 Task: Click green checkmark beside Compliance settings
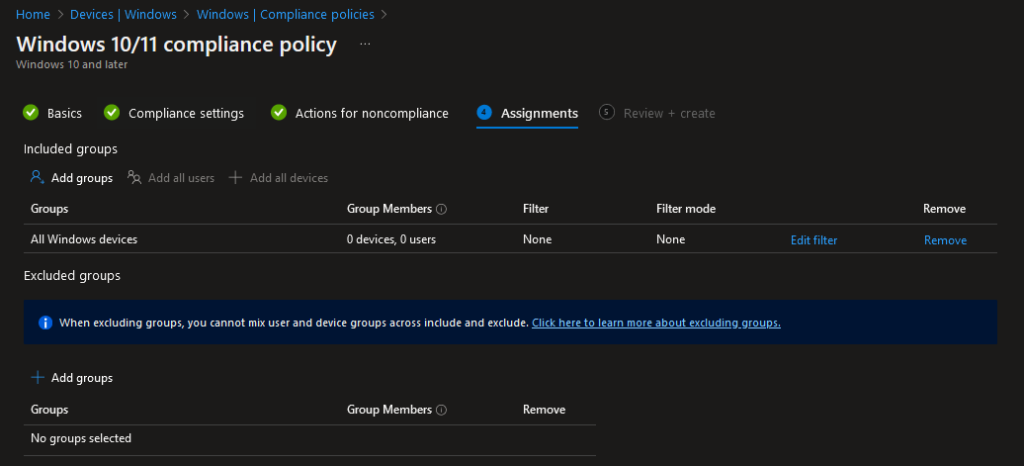(112, 113)
